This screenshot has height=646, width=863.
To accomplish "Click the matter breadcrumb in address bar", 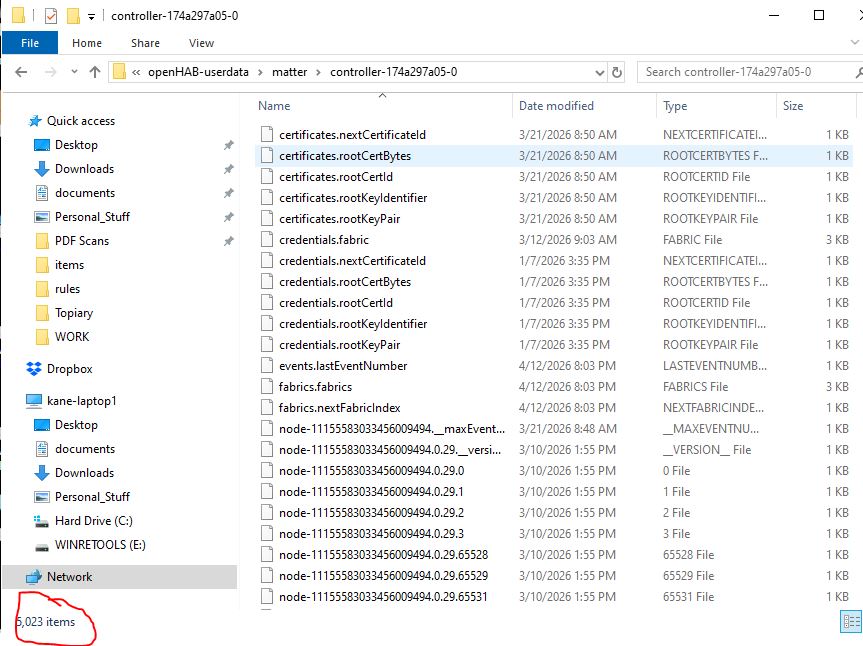I will 290,72.
